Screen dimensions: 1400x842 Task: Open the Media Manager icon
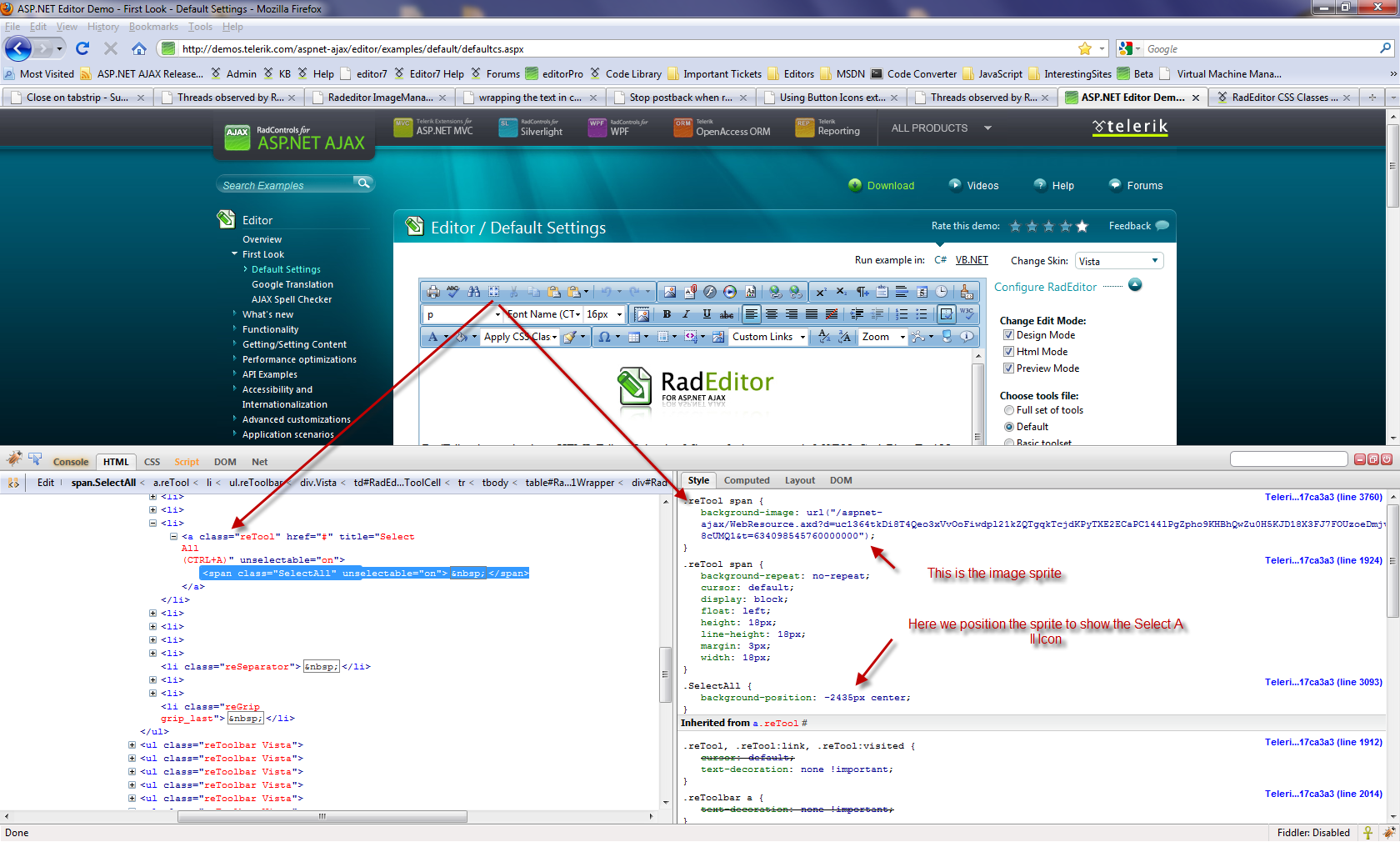click(730, 292)
